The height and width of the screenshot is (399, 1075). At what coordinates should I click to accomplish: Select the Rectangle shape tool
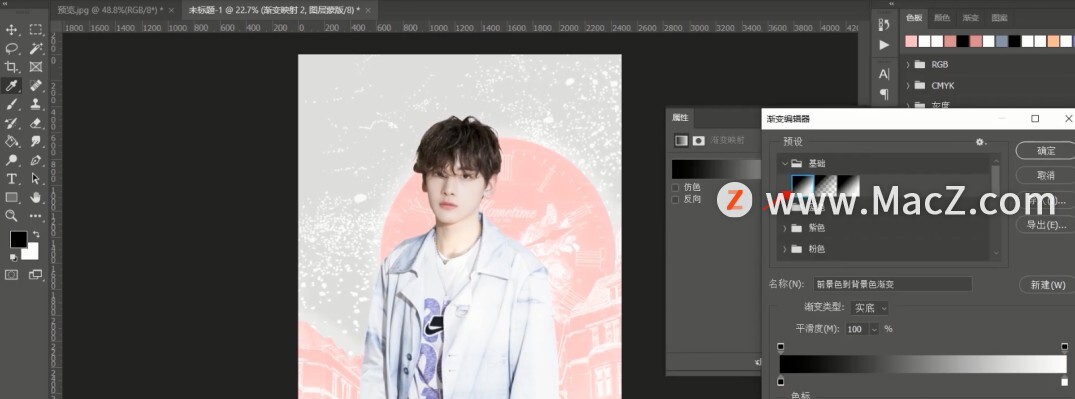point(12,197)
